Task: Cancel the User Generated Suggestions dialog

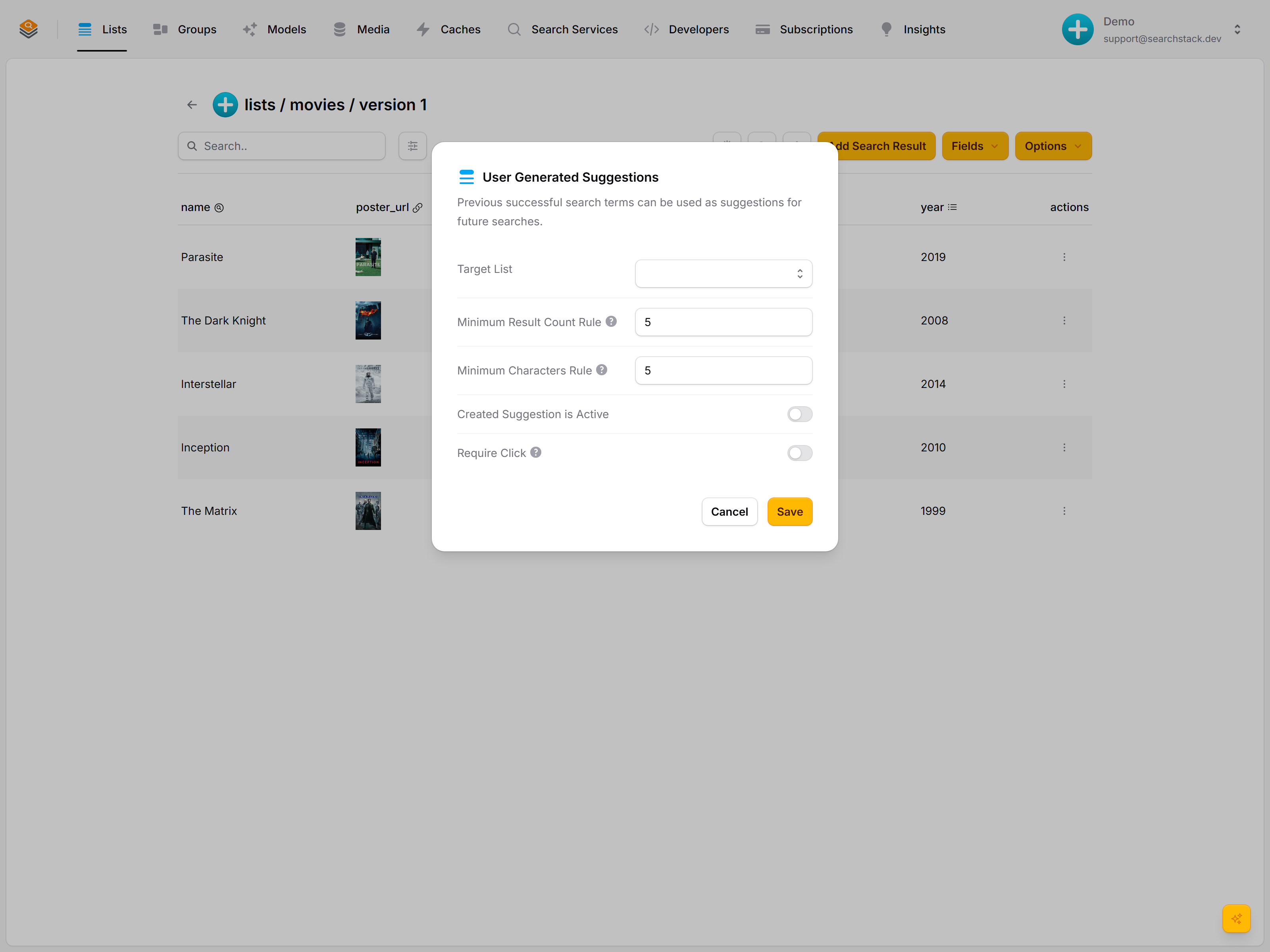Action: coord(729,511)
